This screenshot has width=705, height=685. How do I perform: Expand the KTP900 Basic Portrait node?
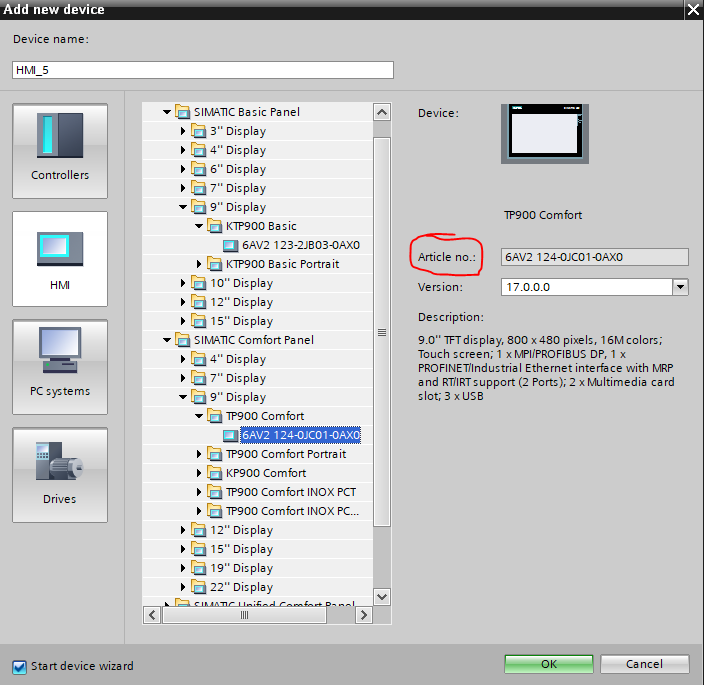click(199, 264)
